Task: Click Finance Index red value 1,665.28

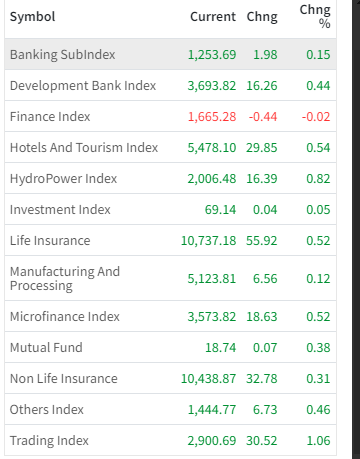Action: pos(212,117)
